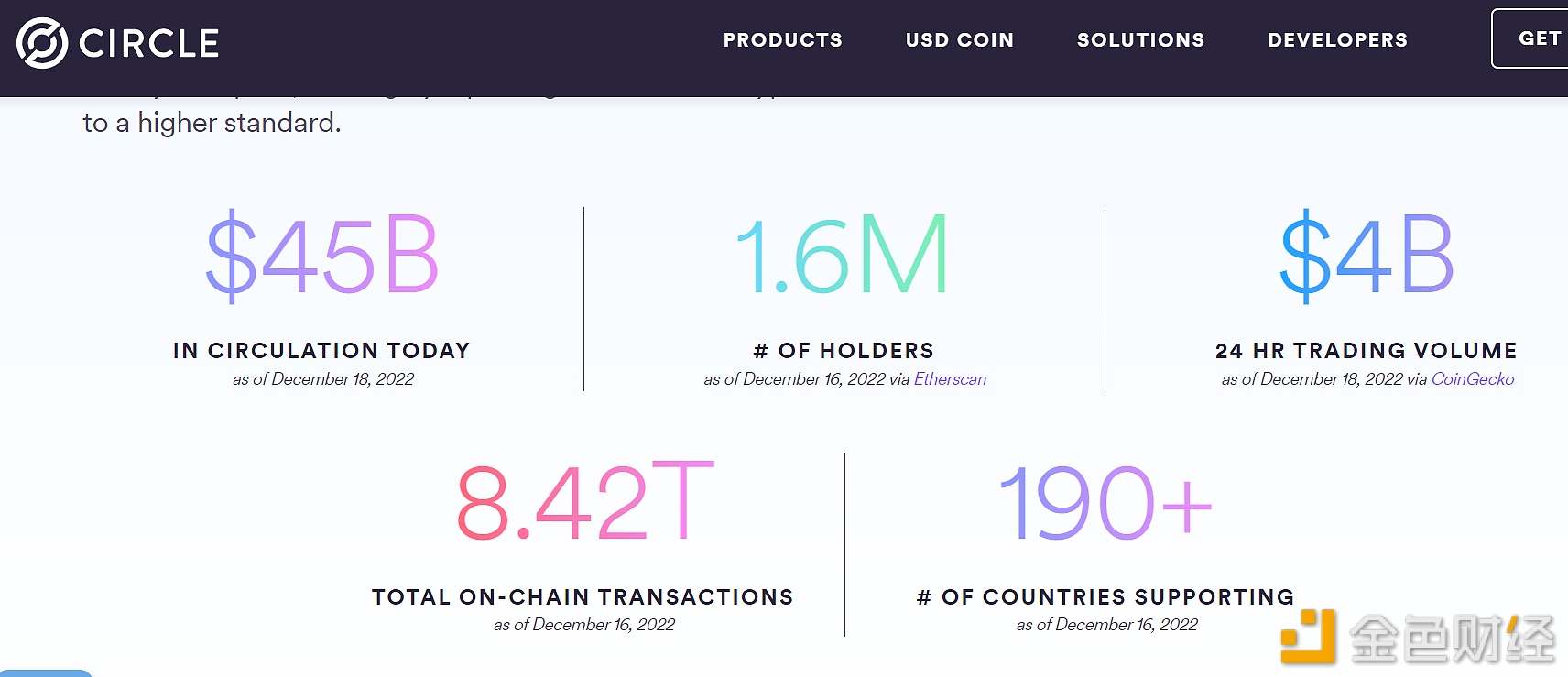
Task: Open the USD COIN menu
Action: [x=960, y=40]
